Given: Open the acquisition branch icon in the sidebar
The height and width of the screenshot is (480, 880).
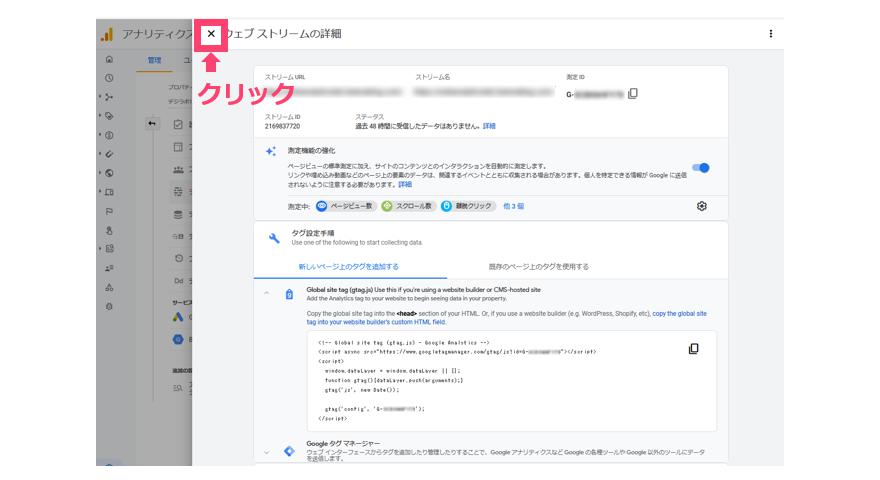Looking at the screenshot, I should click(109, 97).
